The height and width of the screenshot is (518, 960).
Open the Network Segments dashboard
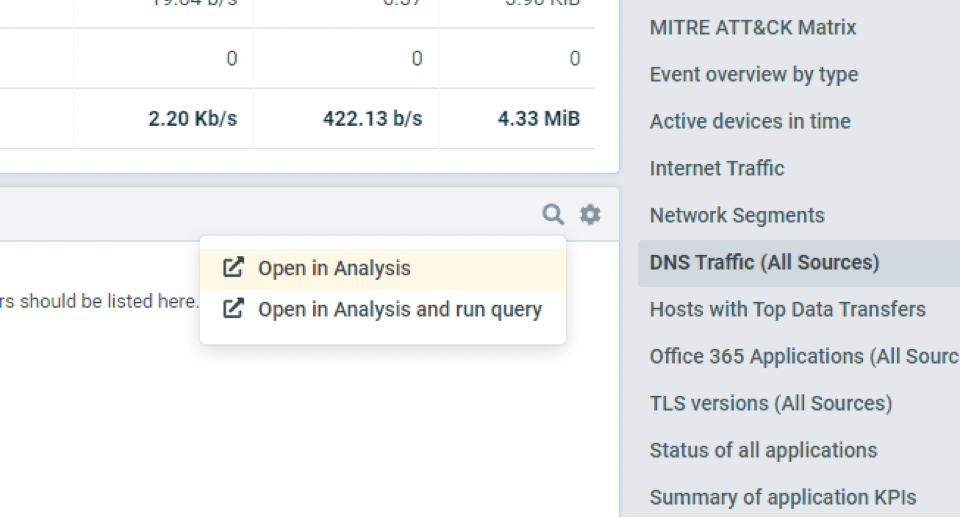pyautogui.click(x=736, y=215)
